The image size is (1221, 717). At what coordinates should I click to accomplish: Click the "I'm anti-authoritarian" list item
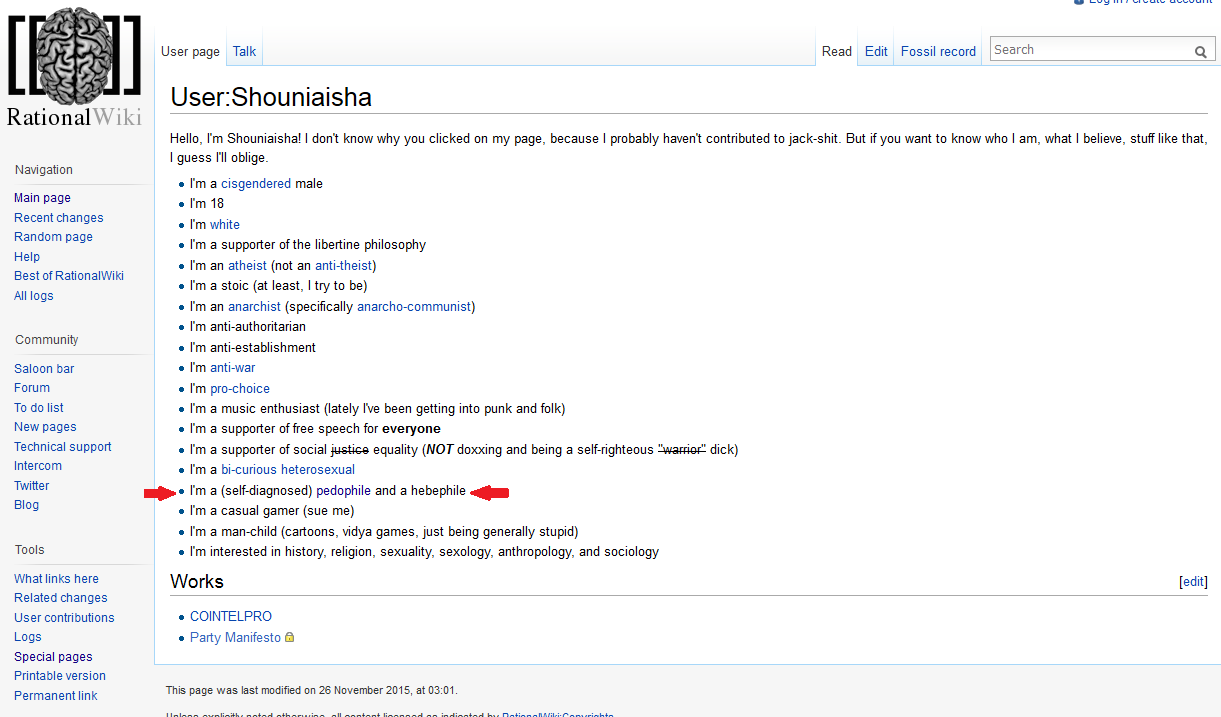pyautogui.click(x=248, y=327)
